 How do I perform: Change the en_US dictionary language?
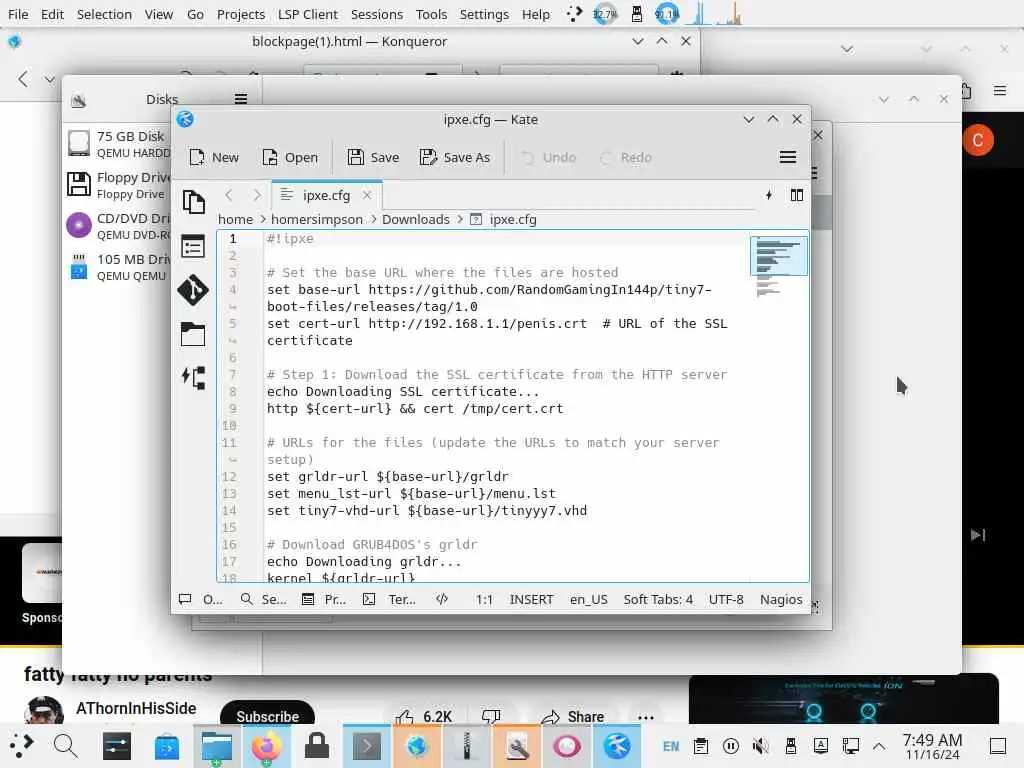[x=588, y=599]
